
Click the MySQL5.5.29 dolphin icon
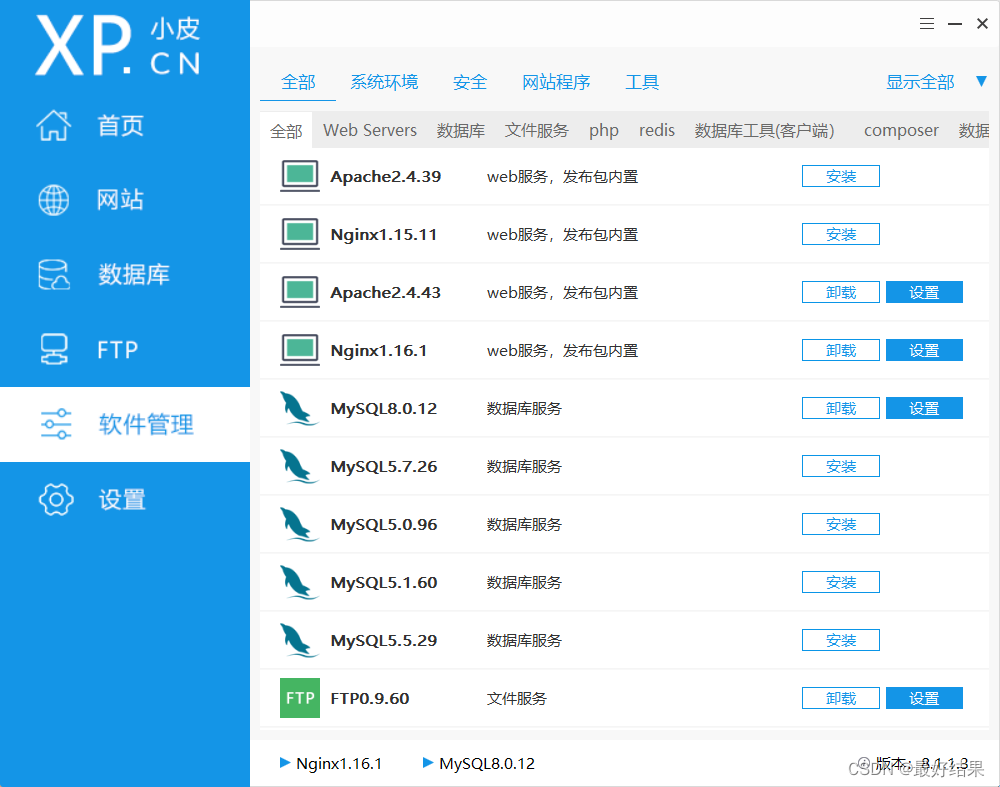299,640
